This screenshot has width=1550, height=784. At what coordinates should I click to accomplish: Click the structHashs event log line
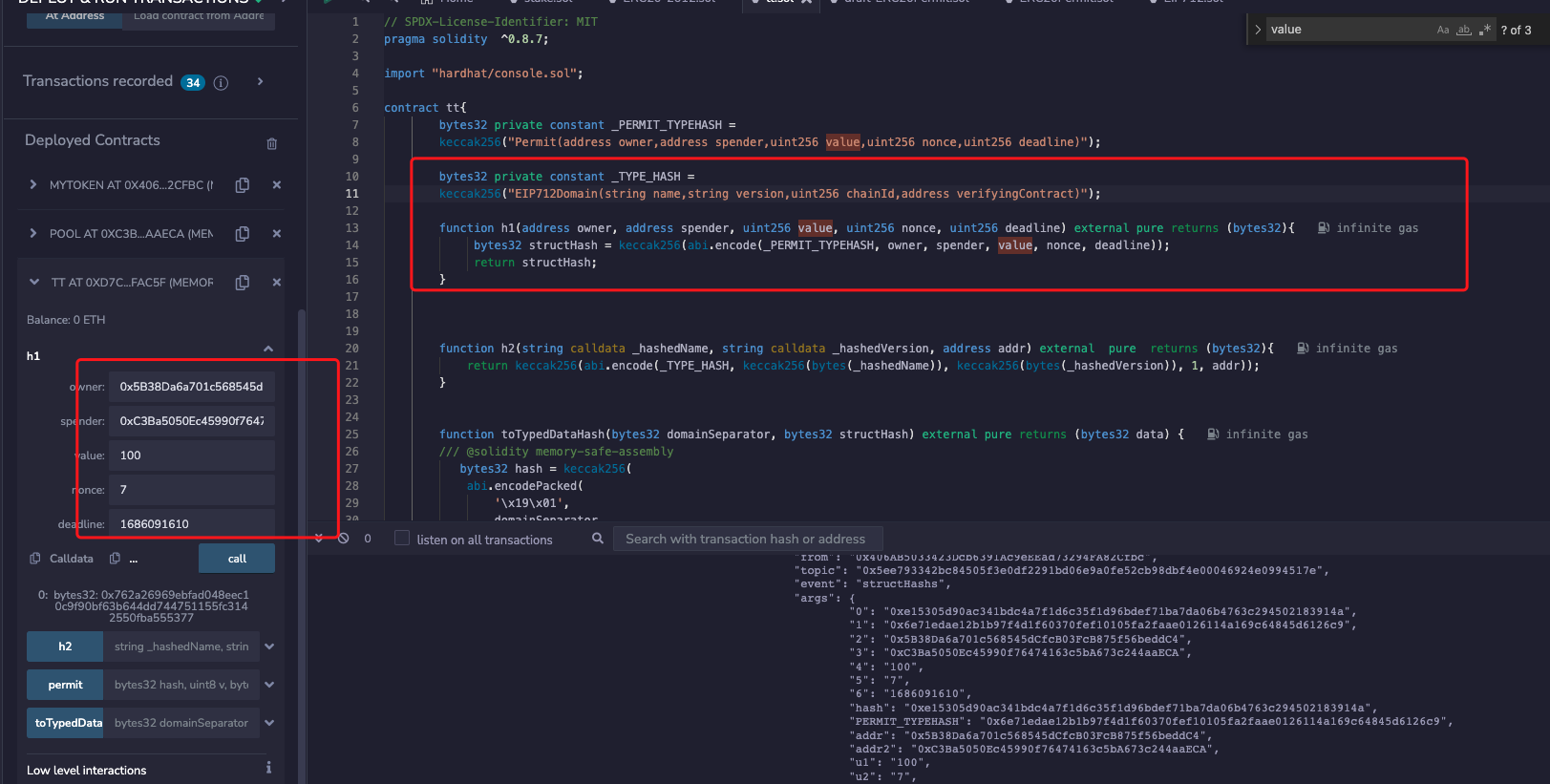pos(873,584)
